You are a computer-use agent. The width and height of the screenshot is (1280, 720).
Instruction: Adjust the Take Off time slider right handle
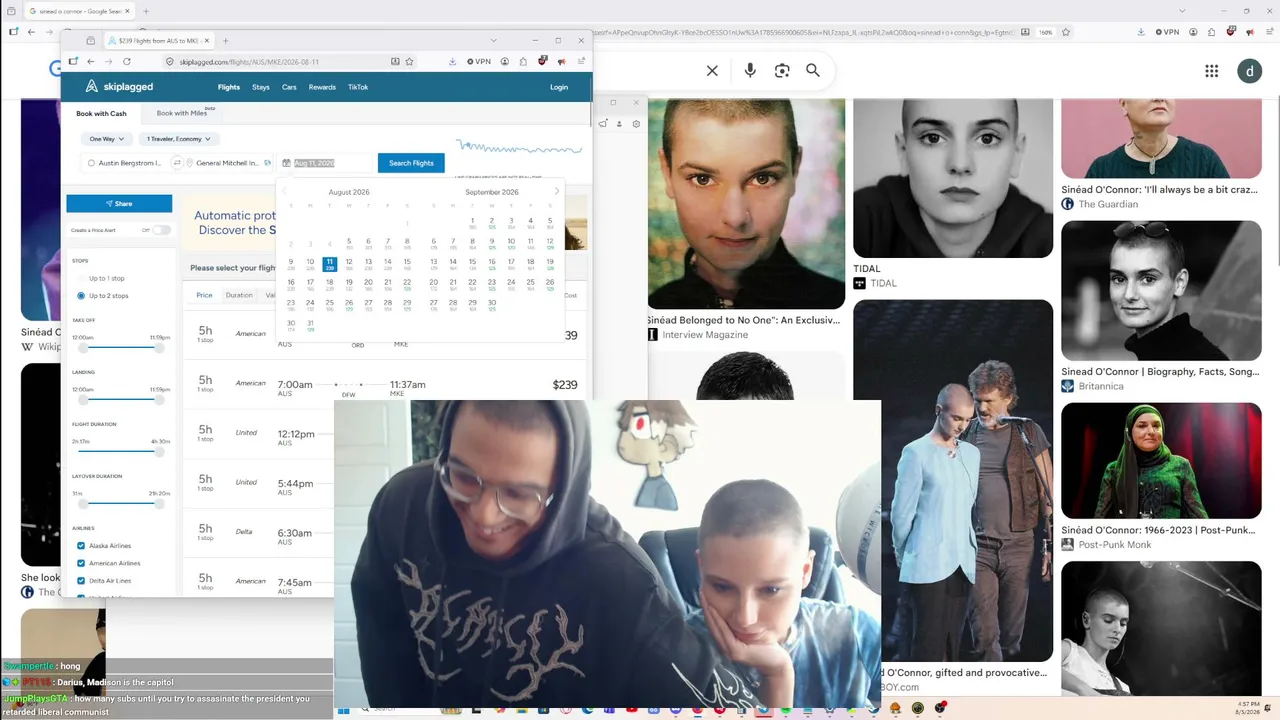pyautogui.click(x=159, y=347)
